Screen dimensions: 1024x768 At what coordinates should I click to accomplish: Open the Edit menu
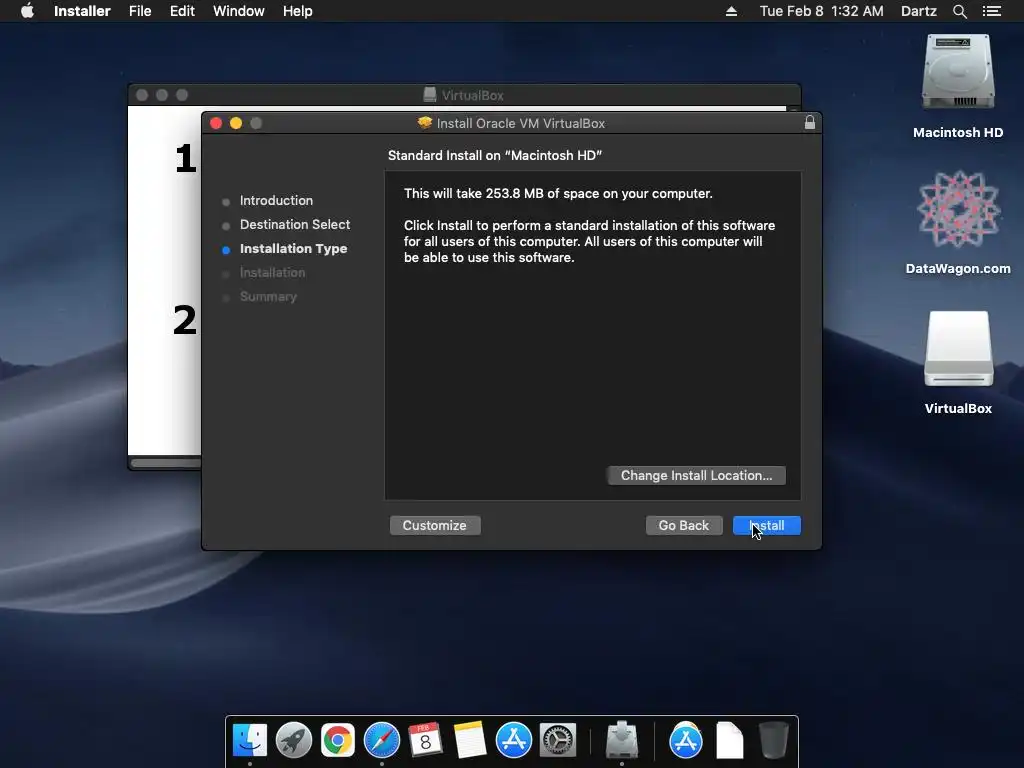click(182, 11)
